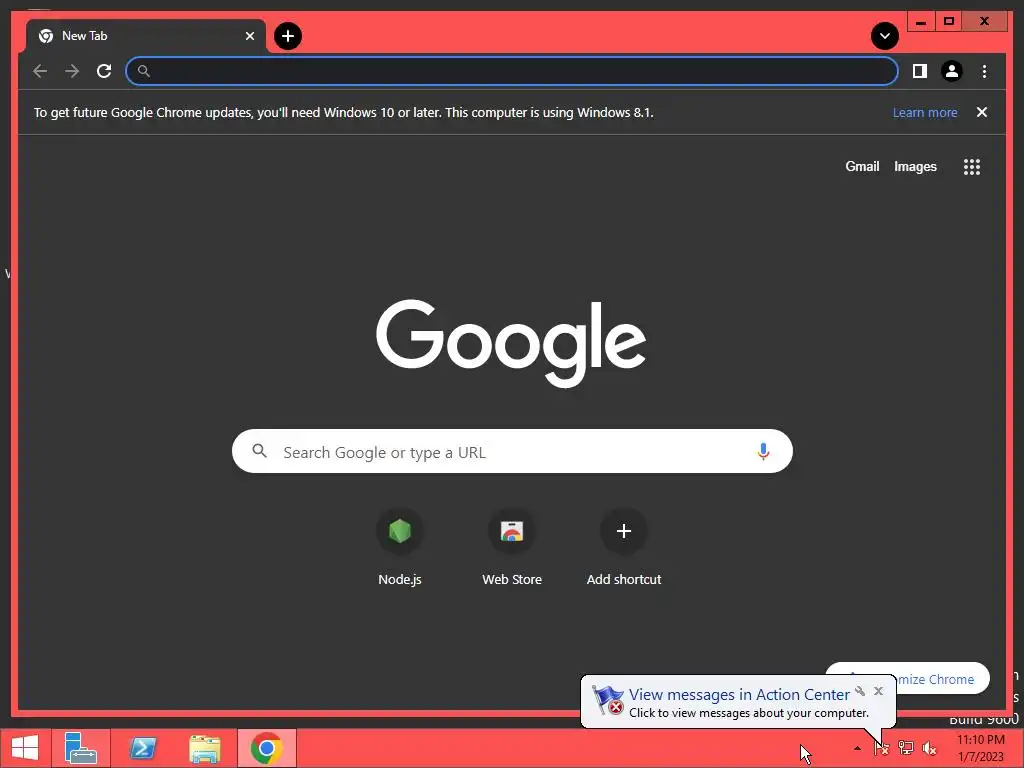Open the Node.js shortcut
Image resolution: width=1024 pixels, height=768 pixels.
[x=400, y=547]
